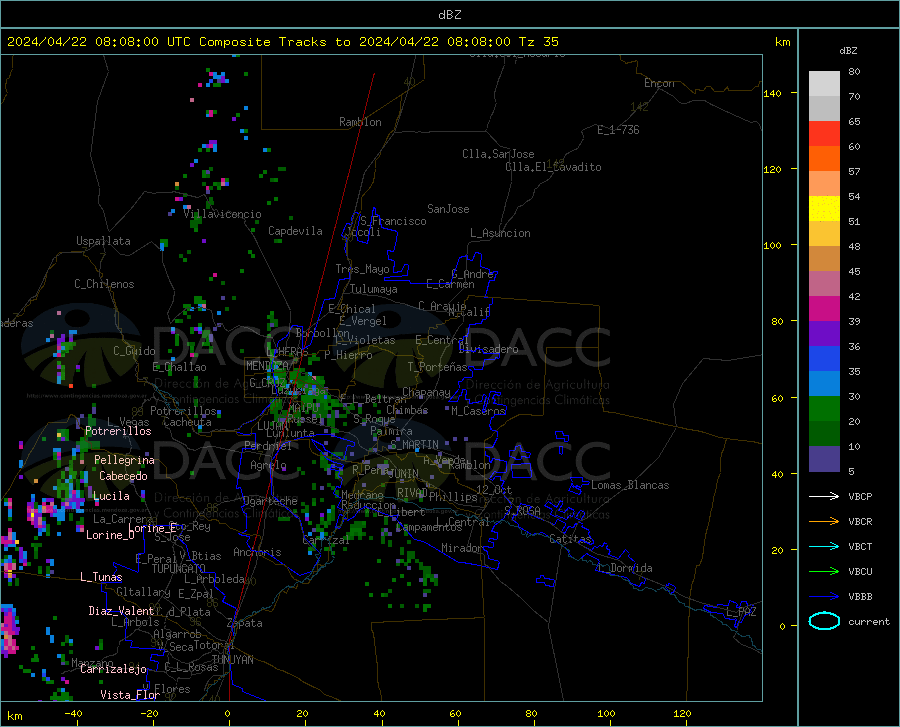The width and height of the screenshot is (900, 727).
Task: Select the brown 48 dBZ color swatch
Action: tap(824, 259)
